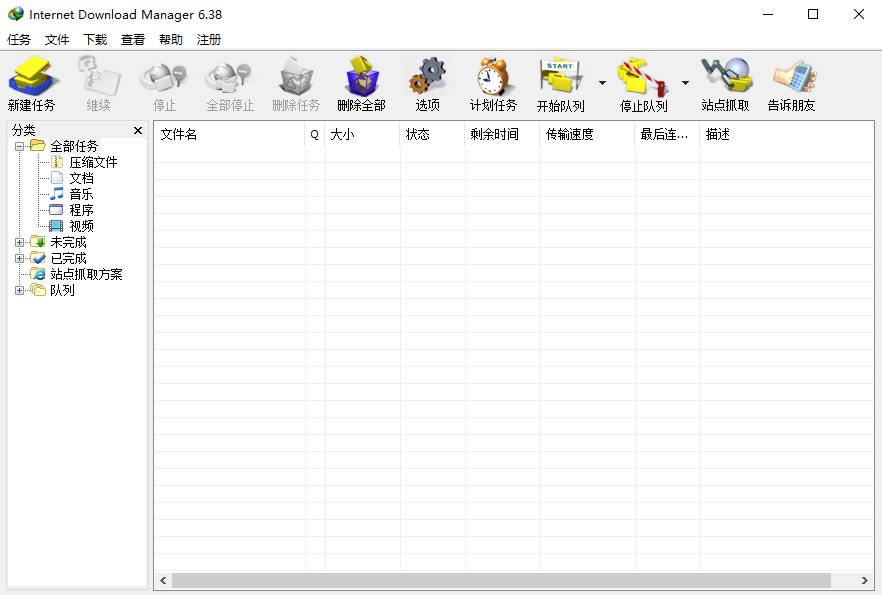Screen dimensions: 882x595
Task: Select the 未完成 unfinished folder
Action: [x=69, y=242]
